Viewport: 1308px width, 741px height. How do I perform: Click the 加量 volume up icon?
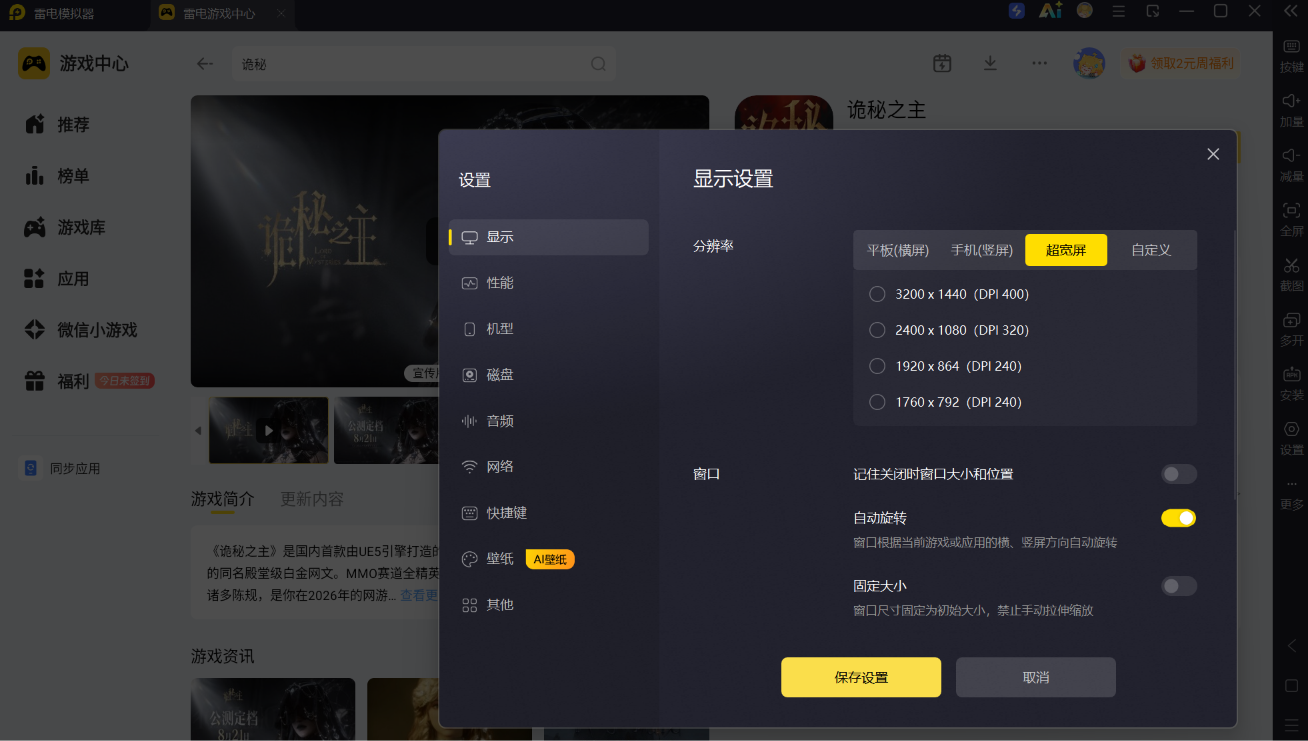pyautogui.click(x=1291, y=102)
